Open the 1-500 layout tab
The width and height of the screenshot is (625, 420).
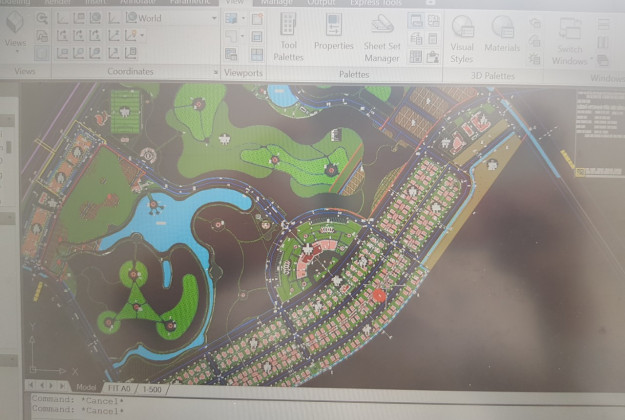click(x=152, y=387)
